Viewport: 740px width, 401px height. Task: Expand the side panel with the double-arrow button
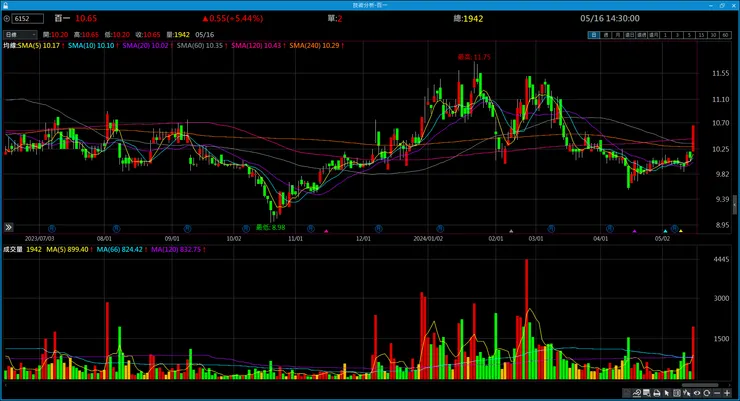coord(8,227)
